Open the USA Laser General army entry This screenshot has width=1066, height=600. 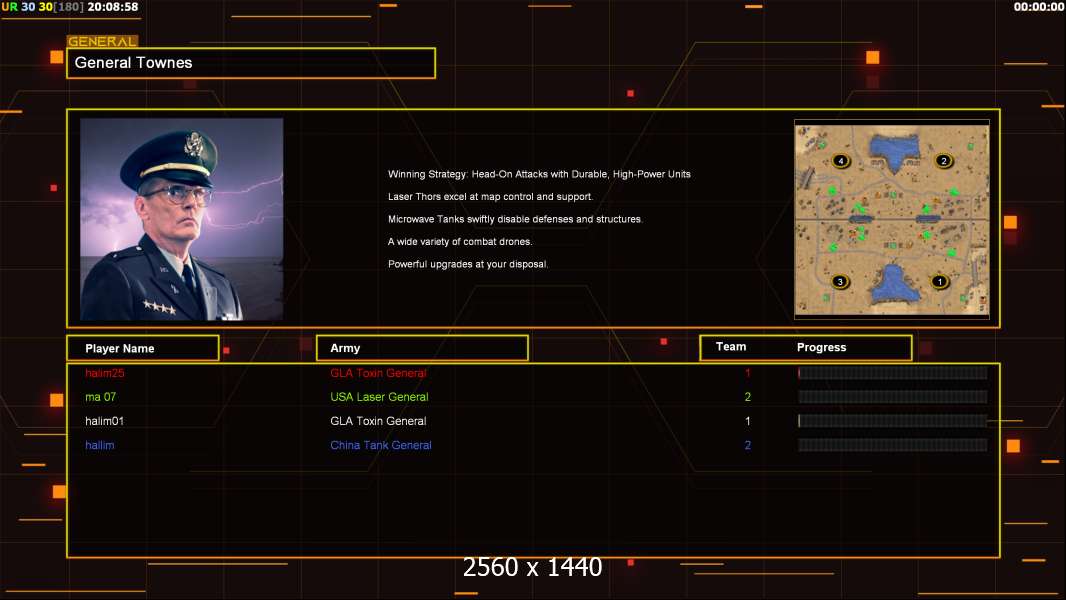[379, 397]
